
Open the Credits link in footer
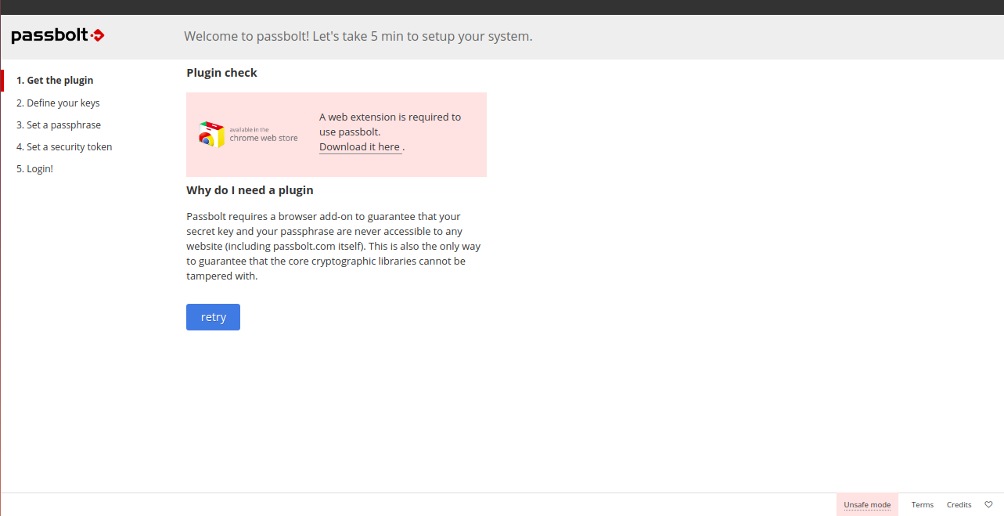(959, 504)
